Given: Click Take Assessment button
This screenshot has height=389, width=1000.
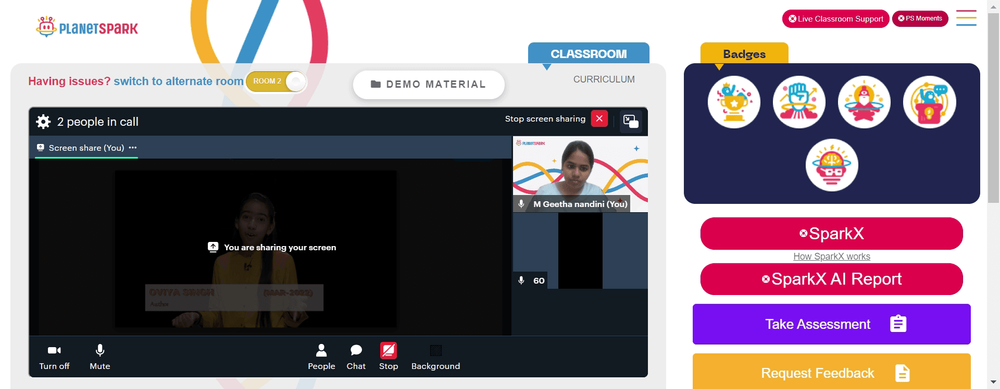Looking at the screenshot, I should pos(832,324).
